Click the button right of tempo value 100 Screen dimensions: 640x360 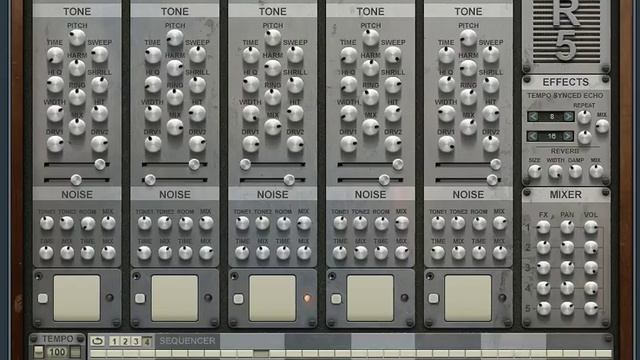pos(76,351)
